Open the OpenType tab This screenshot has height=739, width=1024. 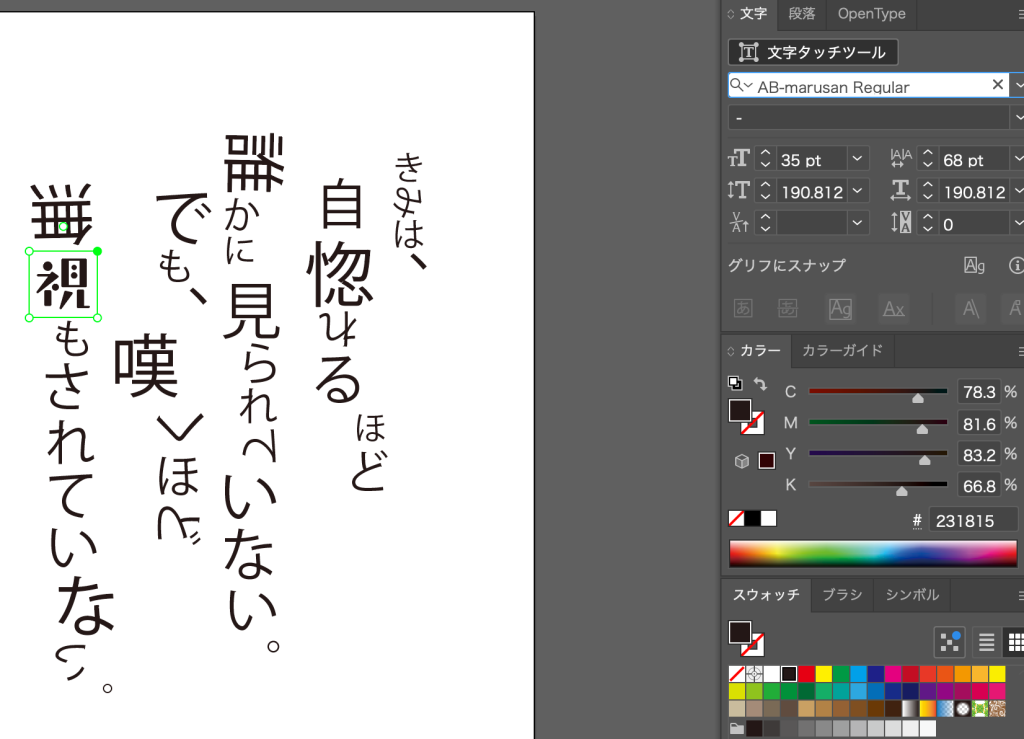click(871, 14)
